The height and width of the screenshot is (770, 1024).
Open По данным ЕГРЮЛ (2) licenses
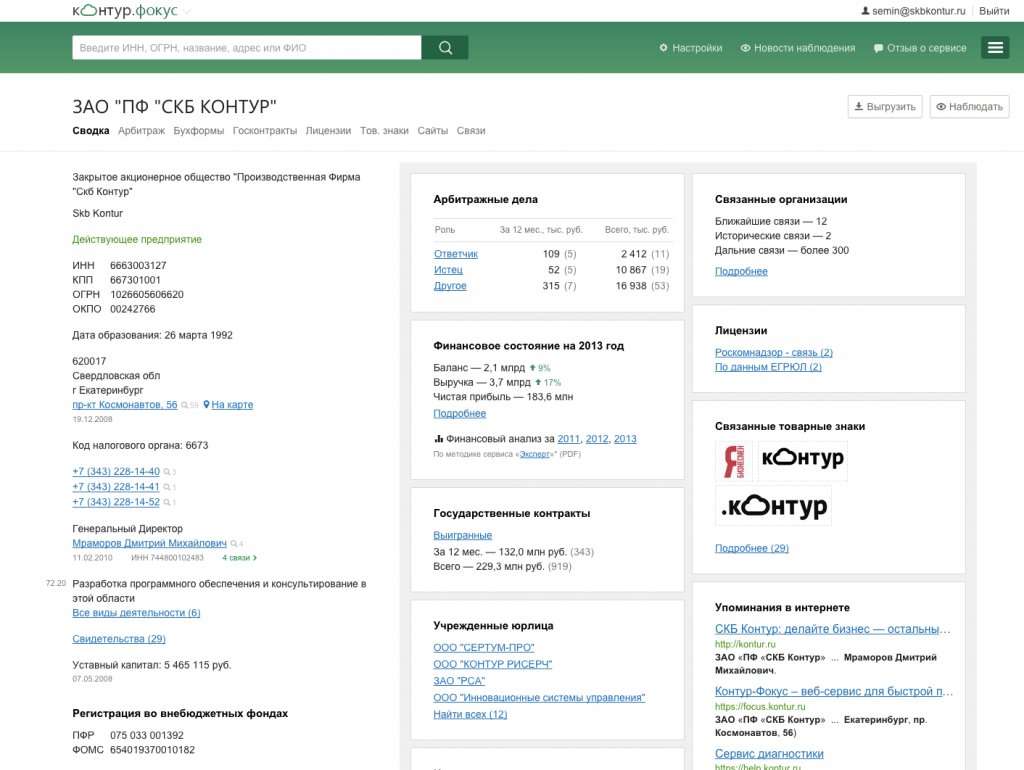pyautogui.click(x=768, y=367)
